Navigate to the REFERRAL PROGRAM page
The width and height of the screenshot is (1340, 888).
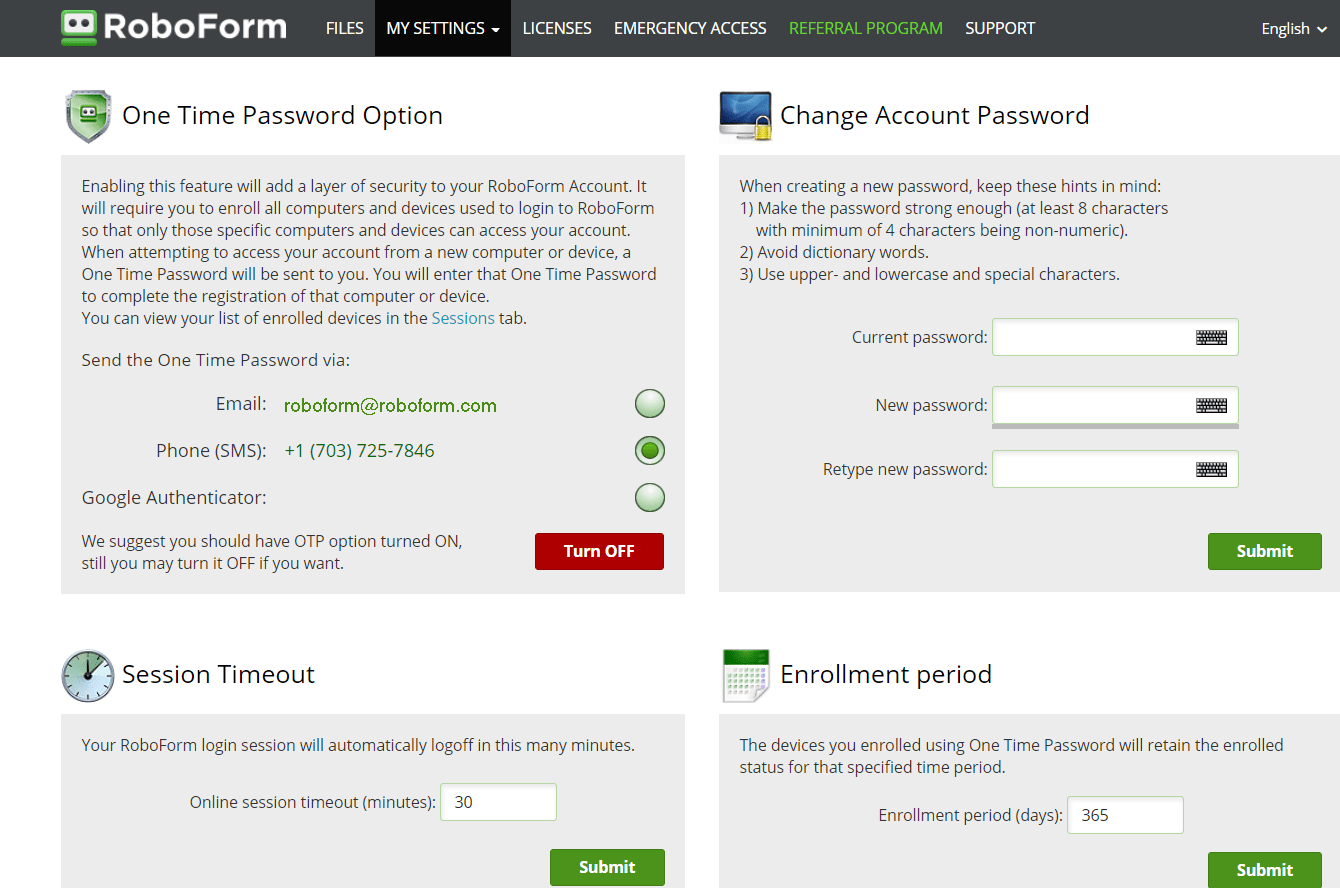[x=865, y=28]
